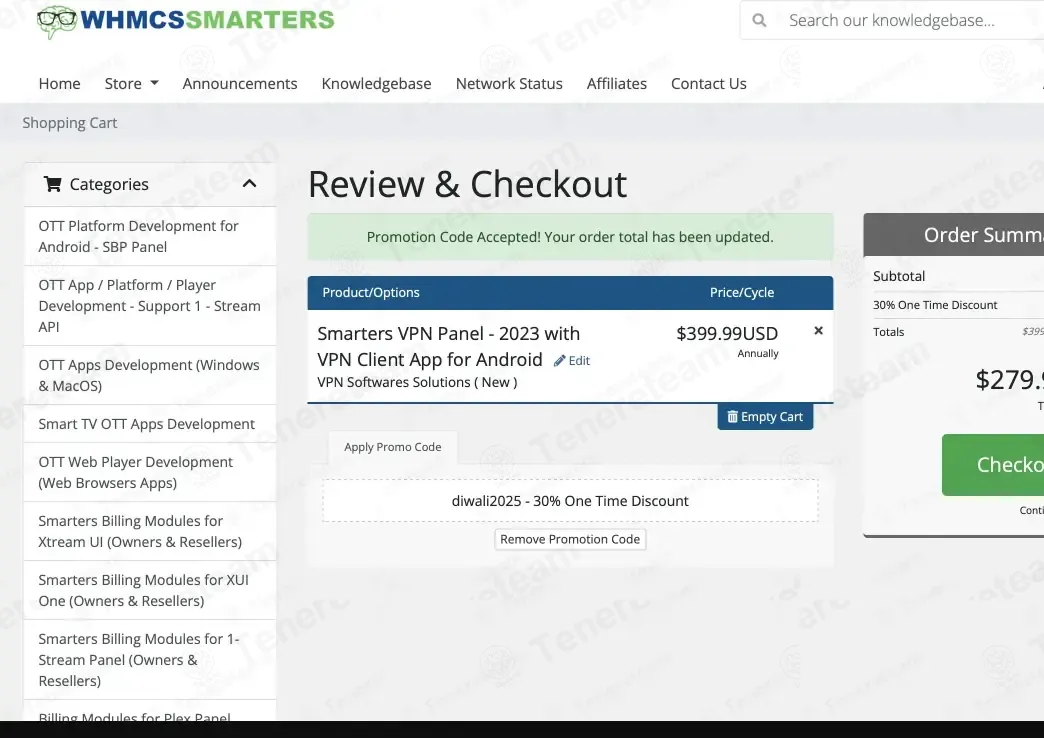Collapse the Categories panel chevron
The image size is (1044, 738).
[x=250, y=184]
